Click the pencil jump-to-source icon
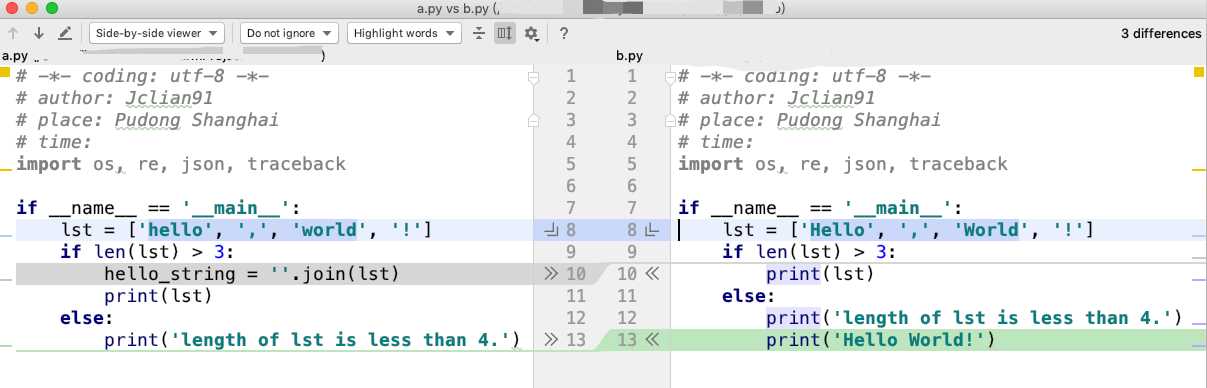The image size is (1207, 388). (65, 33)
